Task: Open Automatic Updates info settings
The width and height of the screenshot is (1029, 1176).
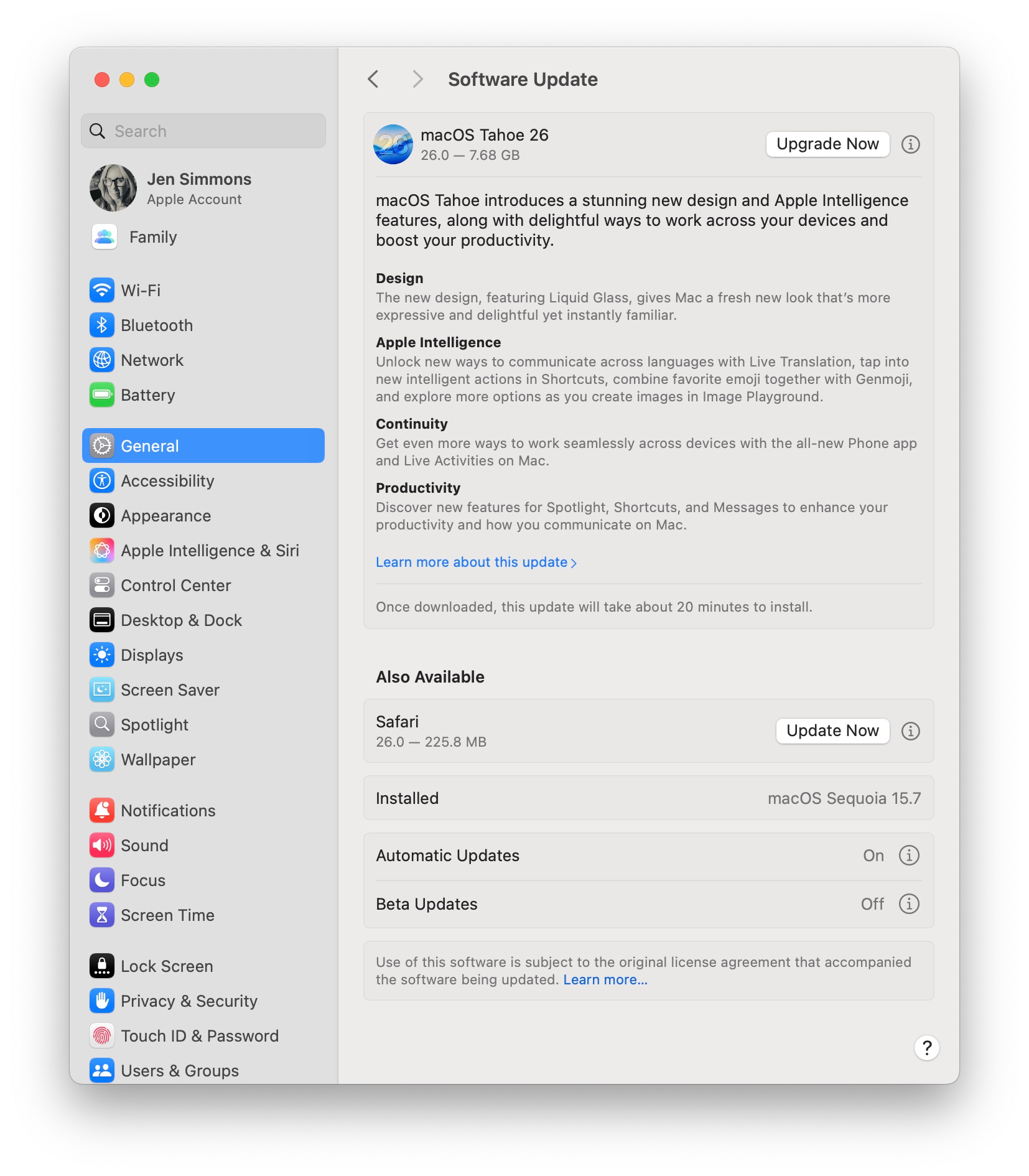Action: (909, 856)
